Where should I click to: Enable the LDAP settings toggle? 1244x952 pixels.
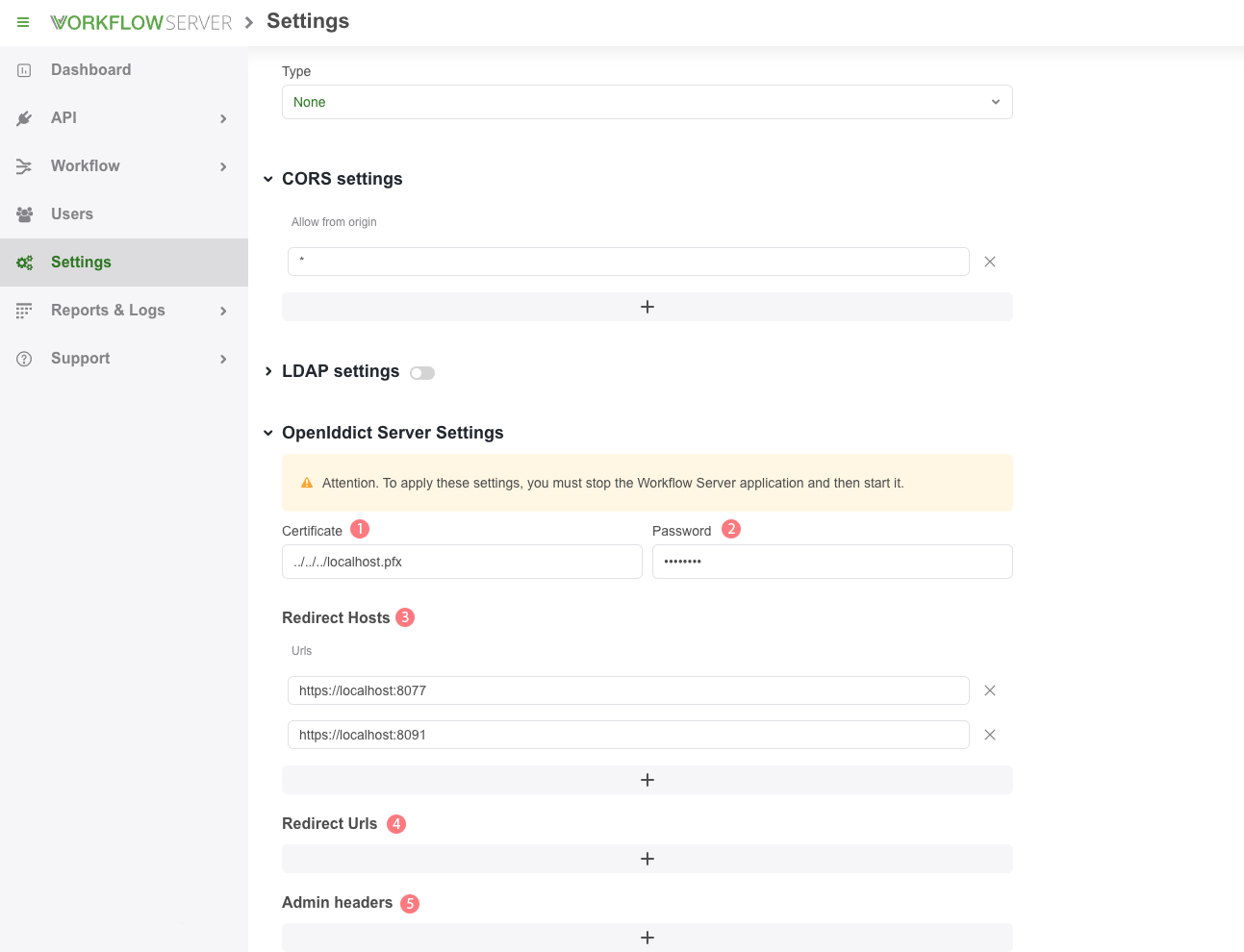click(x=422, y=373)
